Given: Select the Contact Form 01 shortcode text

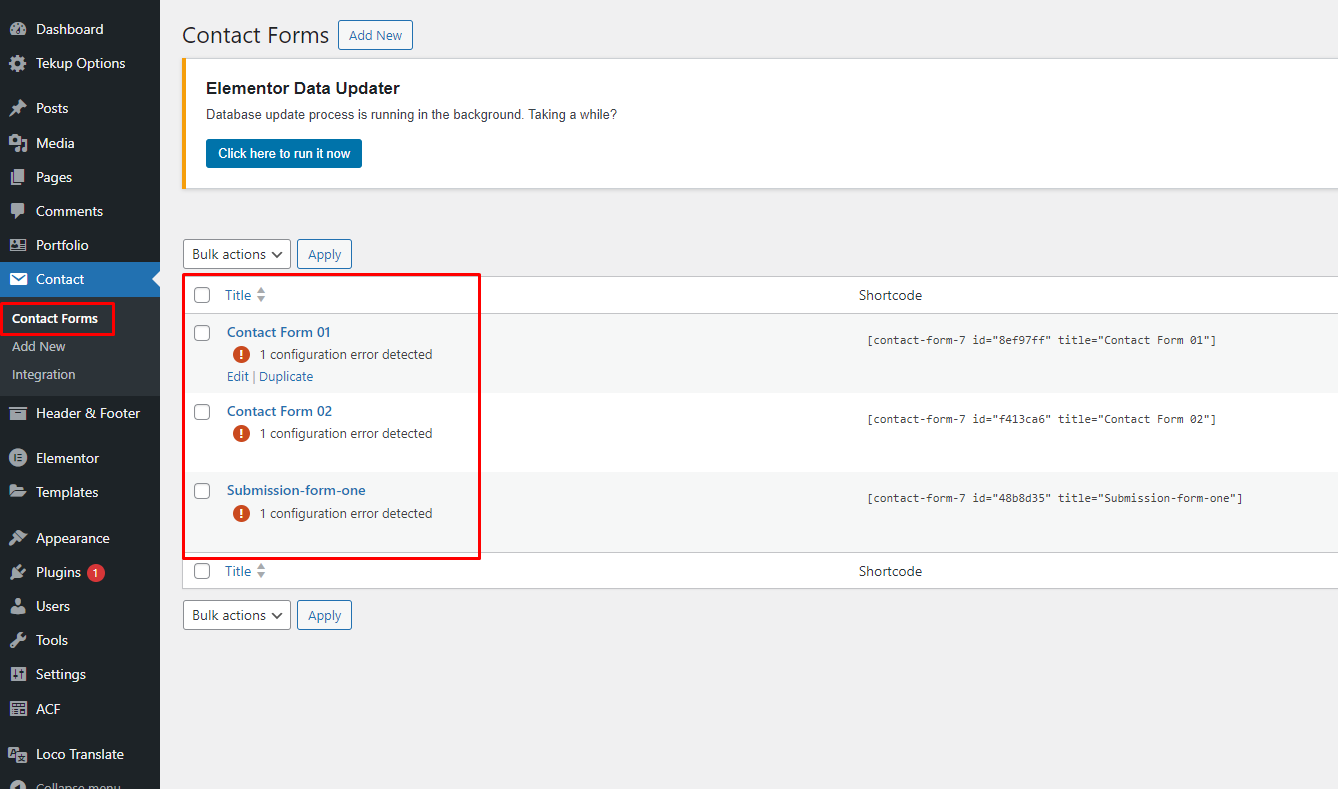Looking at the screenshot, I should (1041, 340).
